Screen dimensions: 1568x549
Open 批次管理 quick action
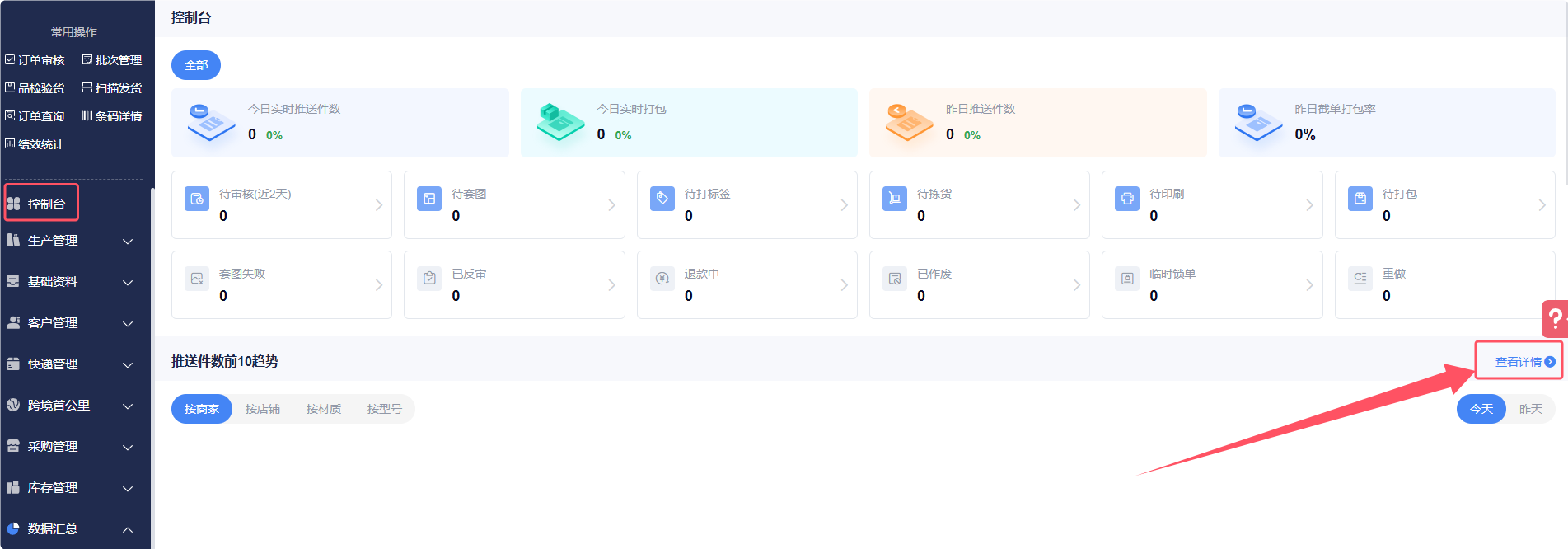(112, 60)
